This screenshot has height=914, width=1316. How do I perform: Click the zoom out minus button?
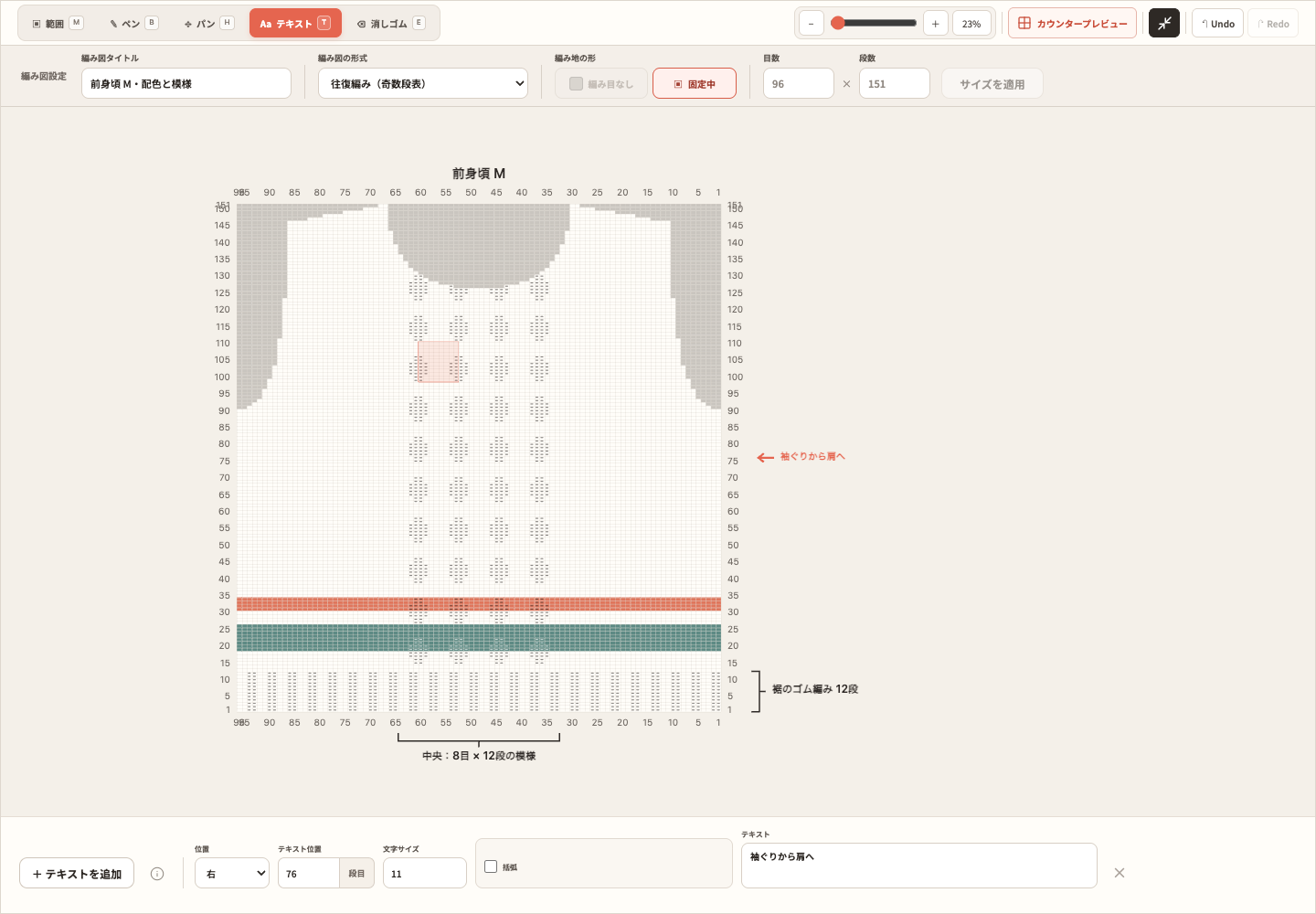pyautogui.click(x=812, y=24)
